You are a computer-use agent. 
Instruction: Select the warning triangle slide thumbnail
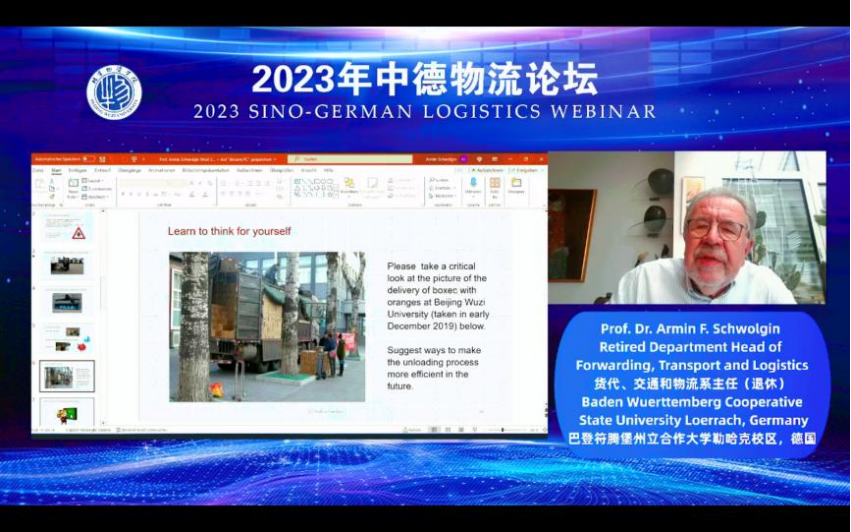[x=67, y=232]
